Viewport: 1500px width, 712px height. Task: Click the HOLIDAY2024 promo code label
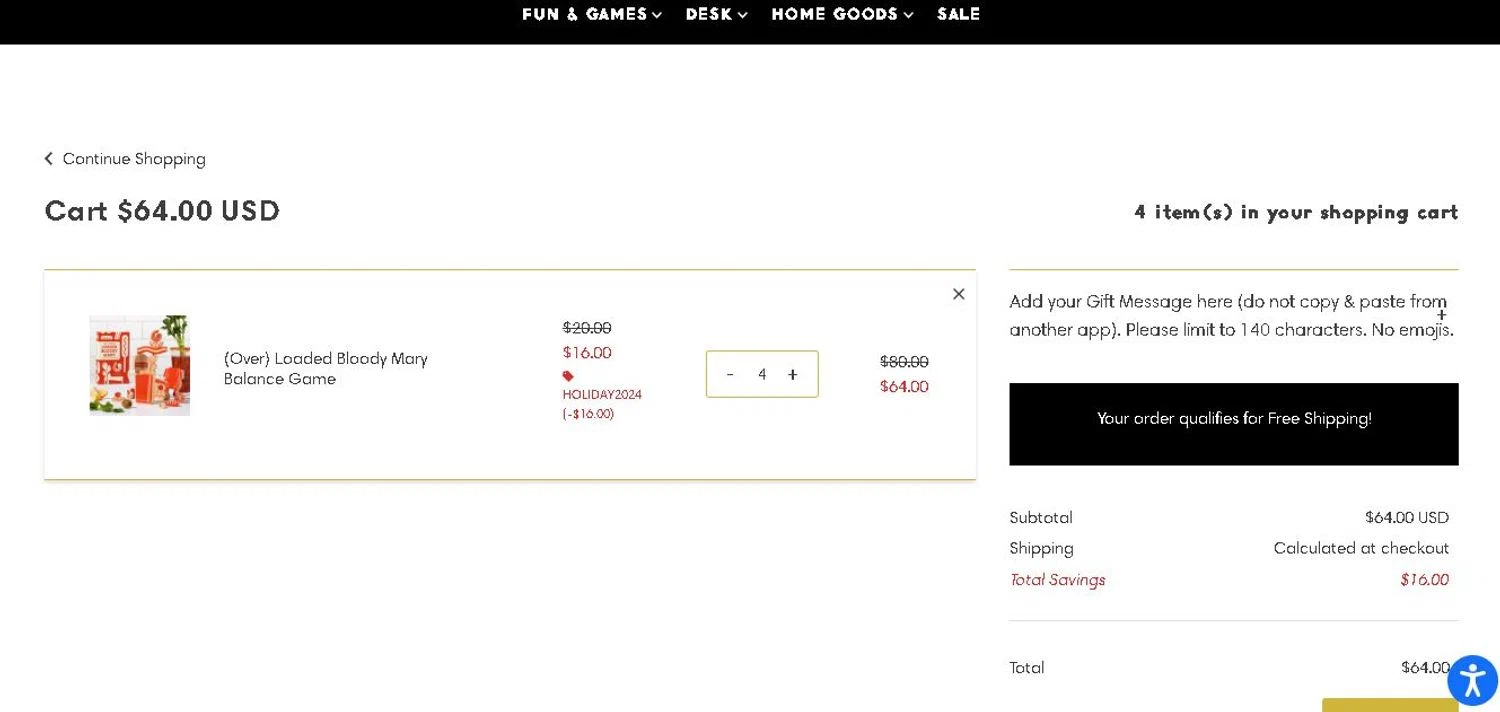click(602, 395)
